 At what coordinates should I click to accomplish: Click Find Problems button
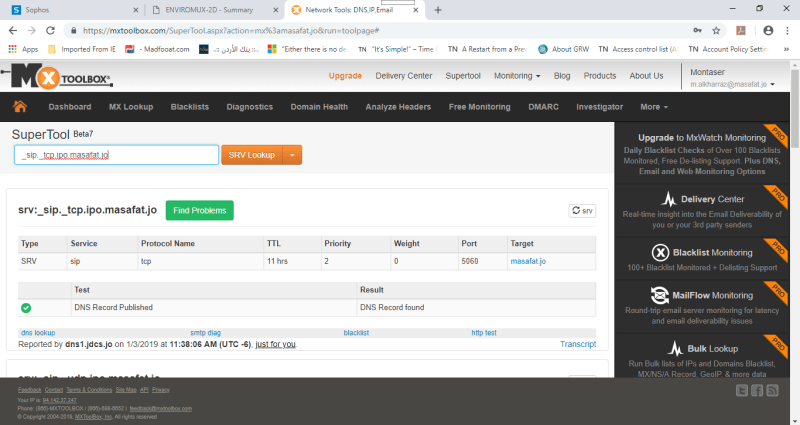(199, 210)
